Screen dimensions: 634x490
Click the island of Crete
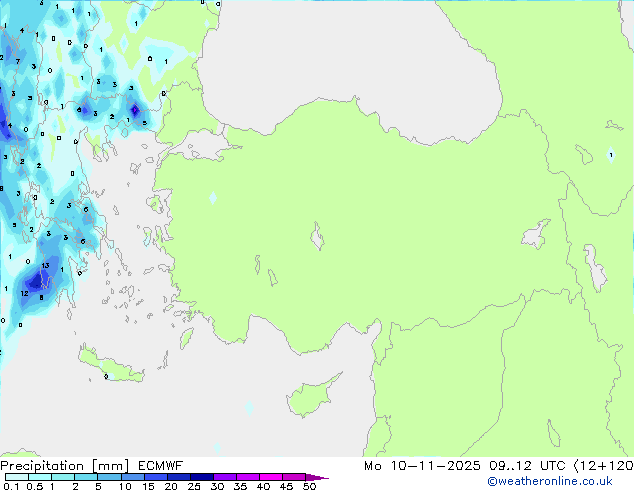tap(110, 364)
